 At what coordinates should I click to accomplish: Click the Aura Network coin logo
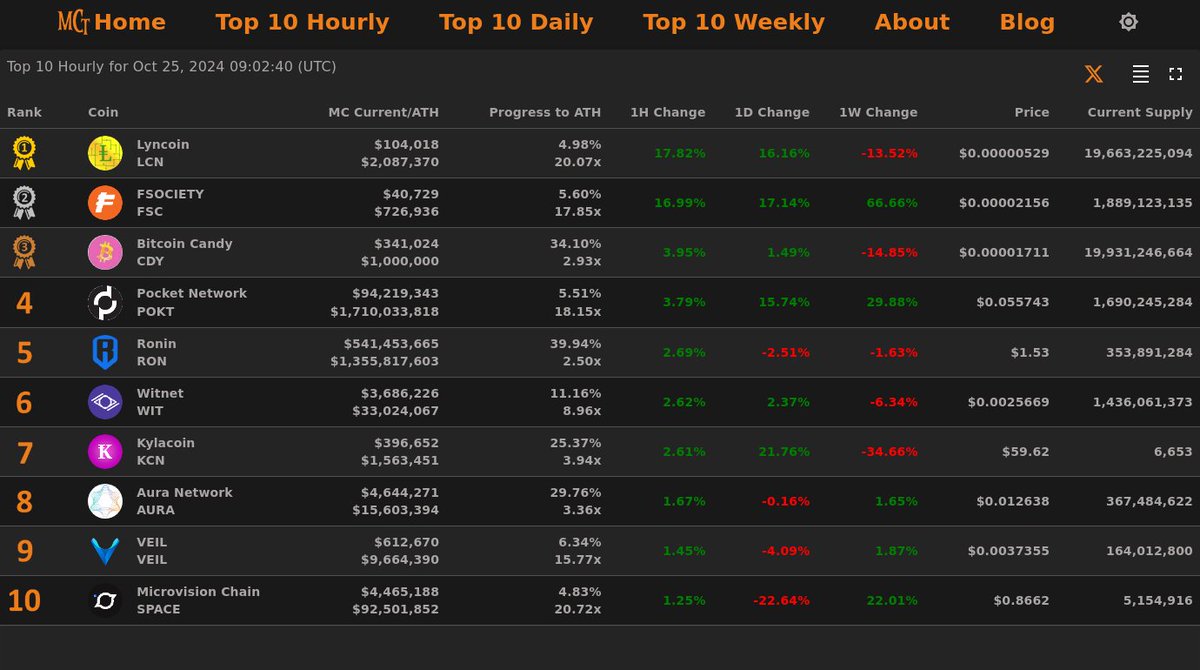pyautogui.click(x=105, y=501)
